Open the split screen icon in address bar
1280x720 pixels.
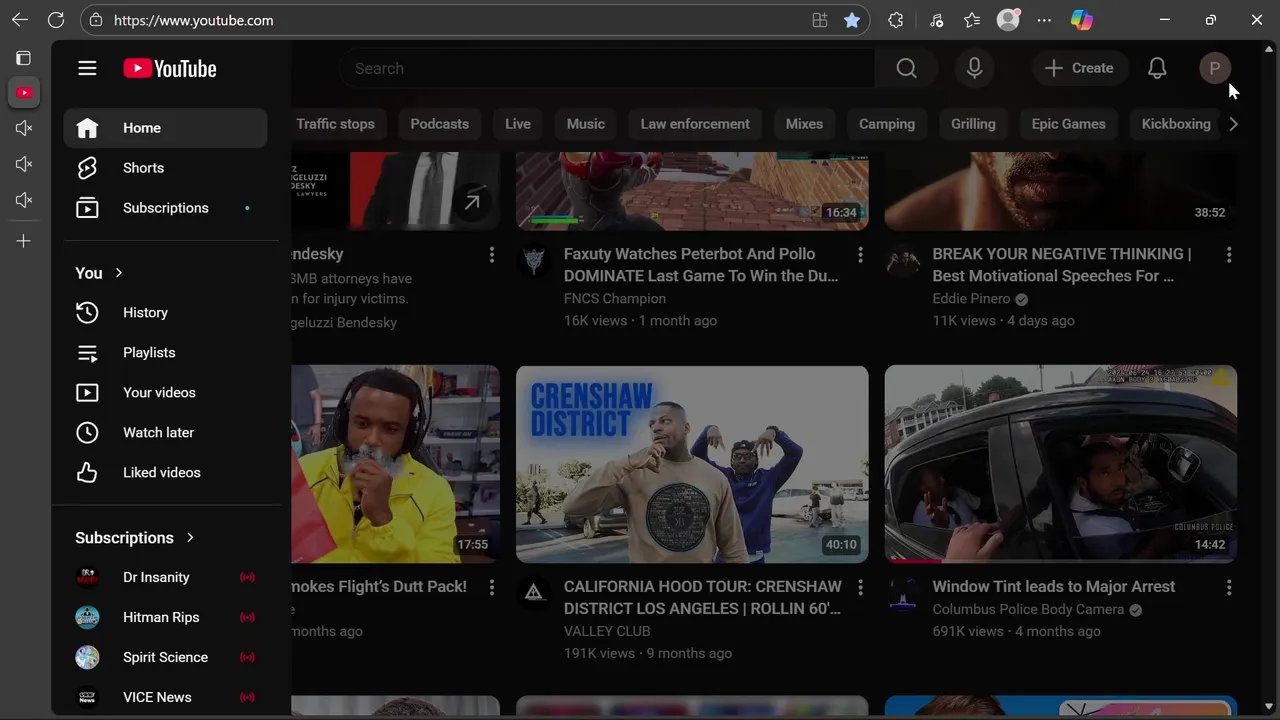coord(820,20)
